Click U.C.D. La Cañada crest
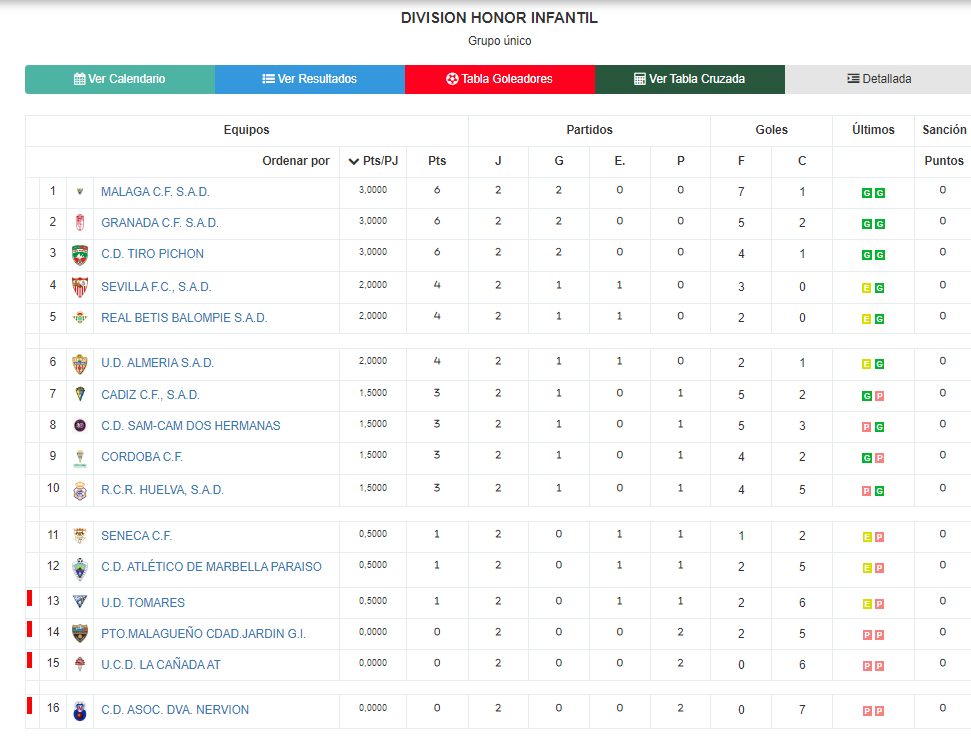The height and width of the screenshot is (737, 971). click(x=80, y=664)
